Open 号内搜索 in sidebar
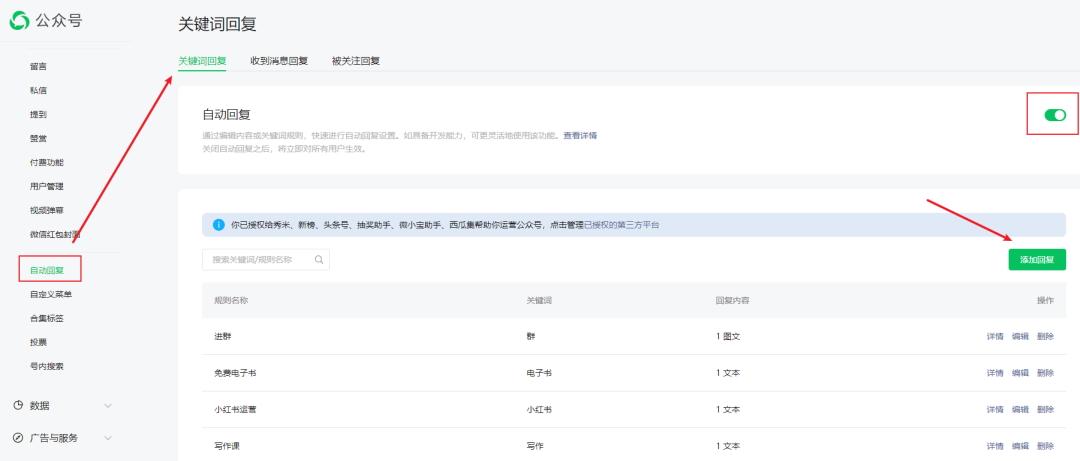Screen dimensions: 1080x461 [47, 367]
